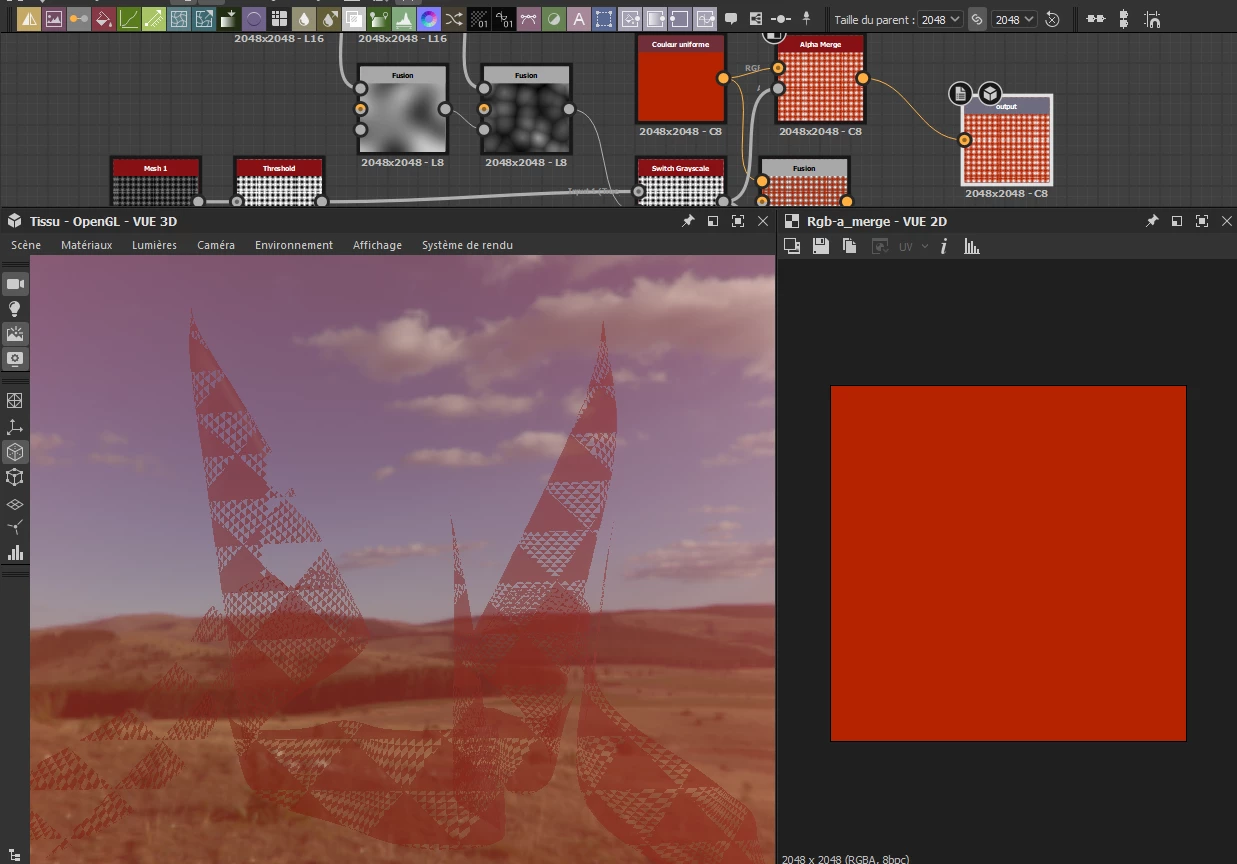Click the axis gizmo icon in 3D sidebar
Viewport: 1237px width, 864px height.
[x=15, y=426]
